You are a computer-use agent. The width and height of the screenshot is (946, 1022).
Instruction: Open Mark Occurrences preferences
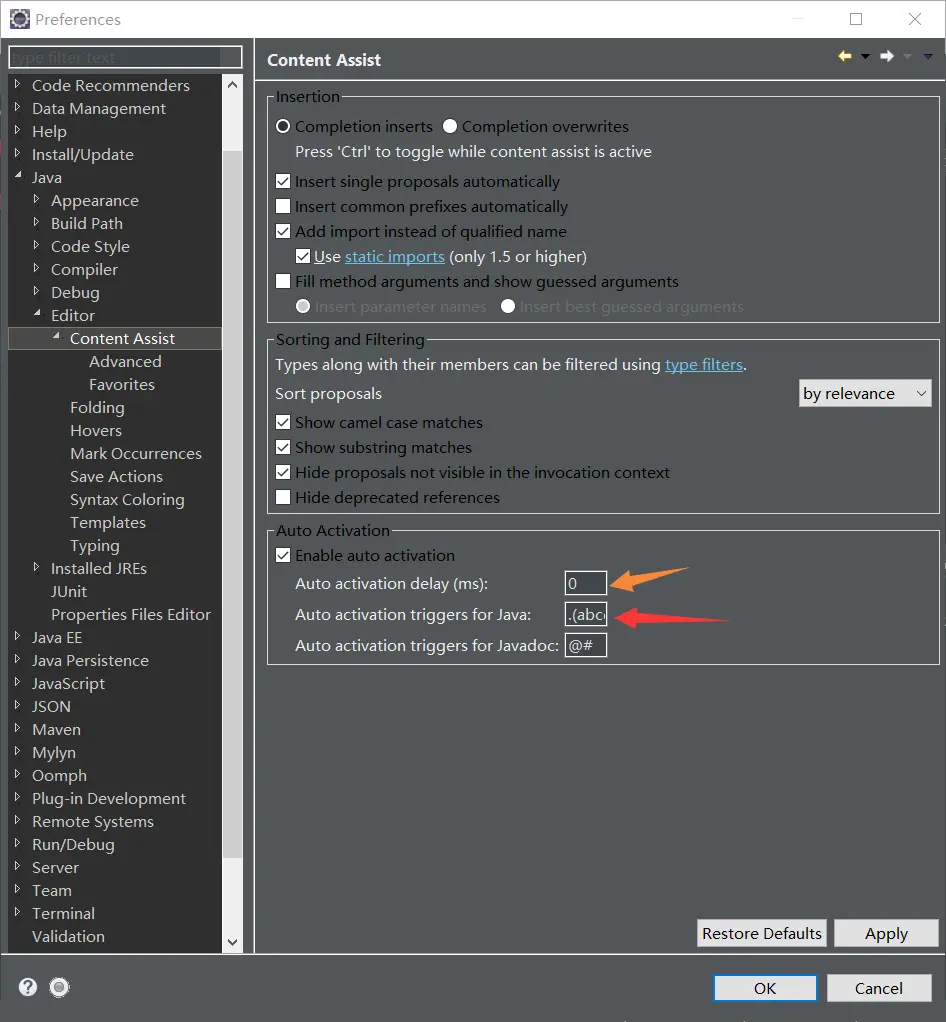136,454
